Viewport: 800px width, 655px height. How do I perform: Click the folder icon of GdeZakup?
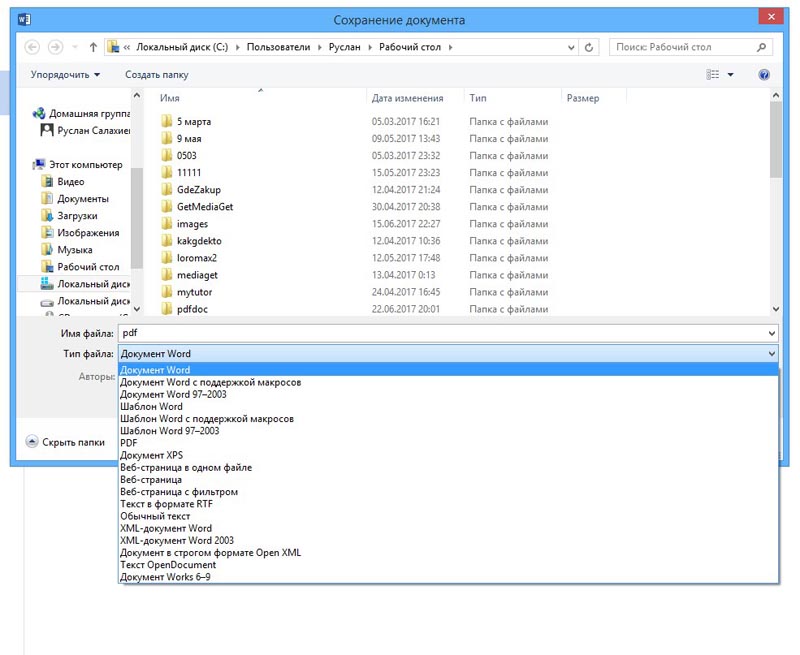click(x=166, y=189)
